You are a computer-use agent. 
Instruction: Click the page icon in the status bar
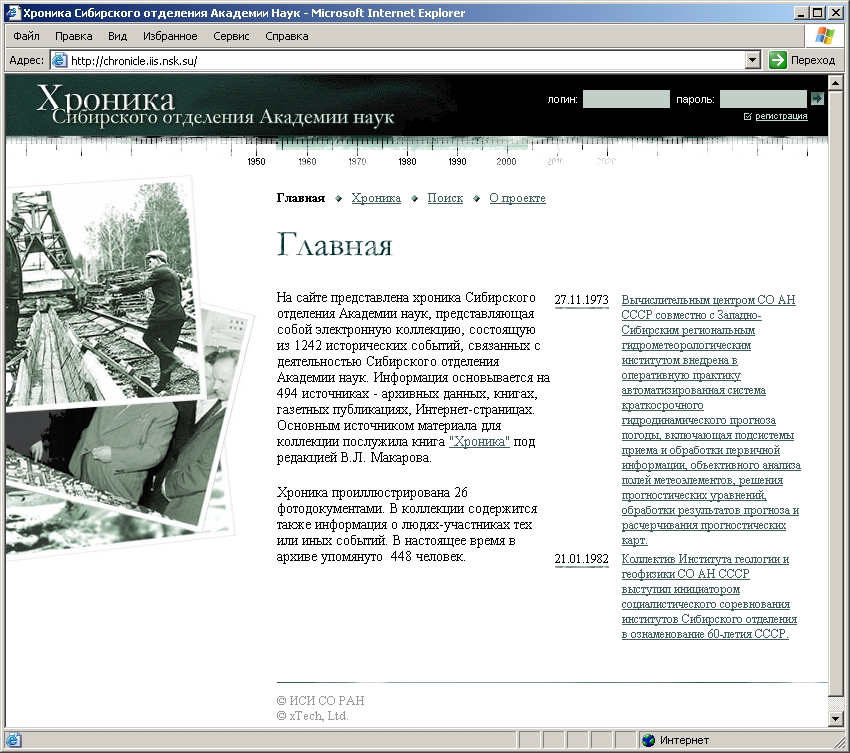click(14, 740)
